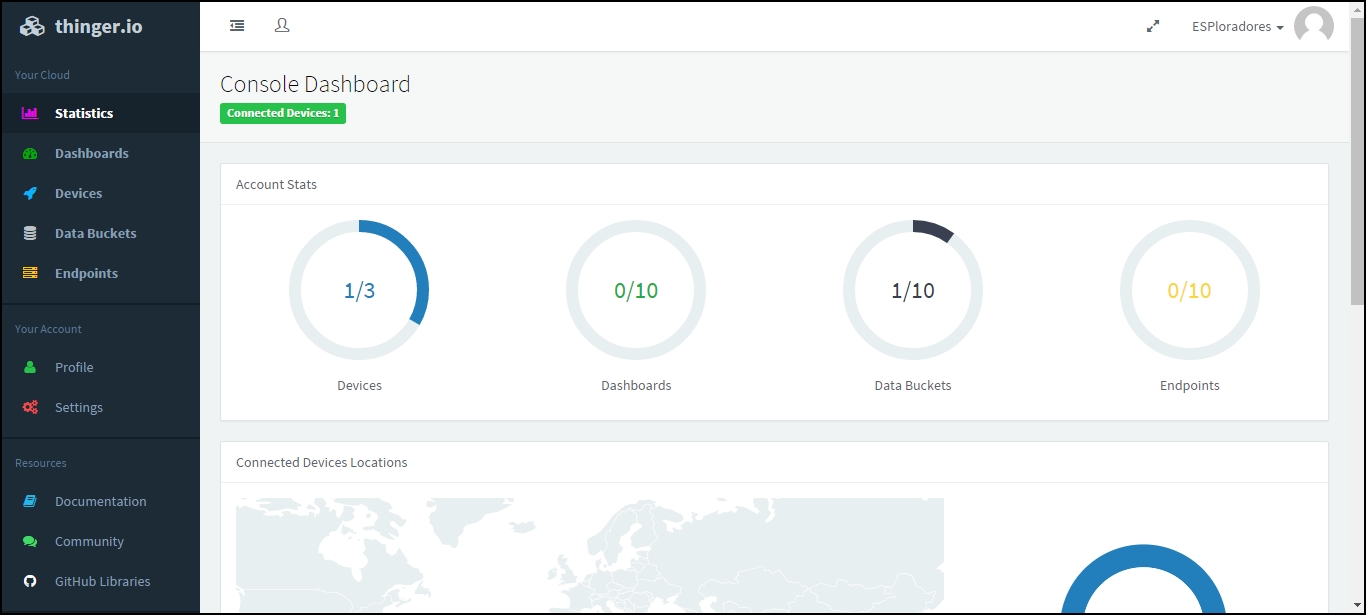Viewport: 1366px width, 615px height.
Task: Click the Endpoints label under the ring
Action: coord(1190,385)
